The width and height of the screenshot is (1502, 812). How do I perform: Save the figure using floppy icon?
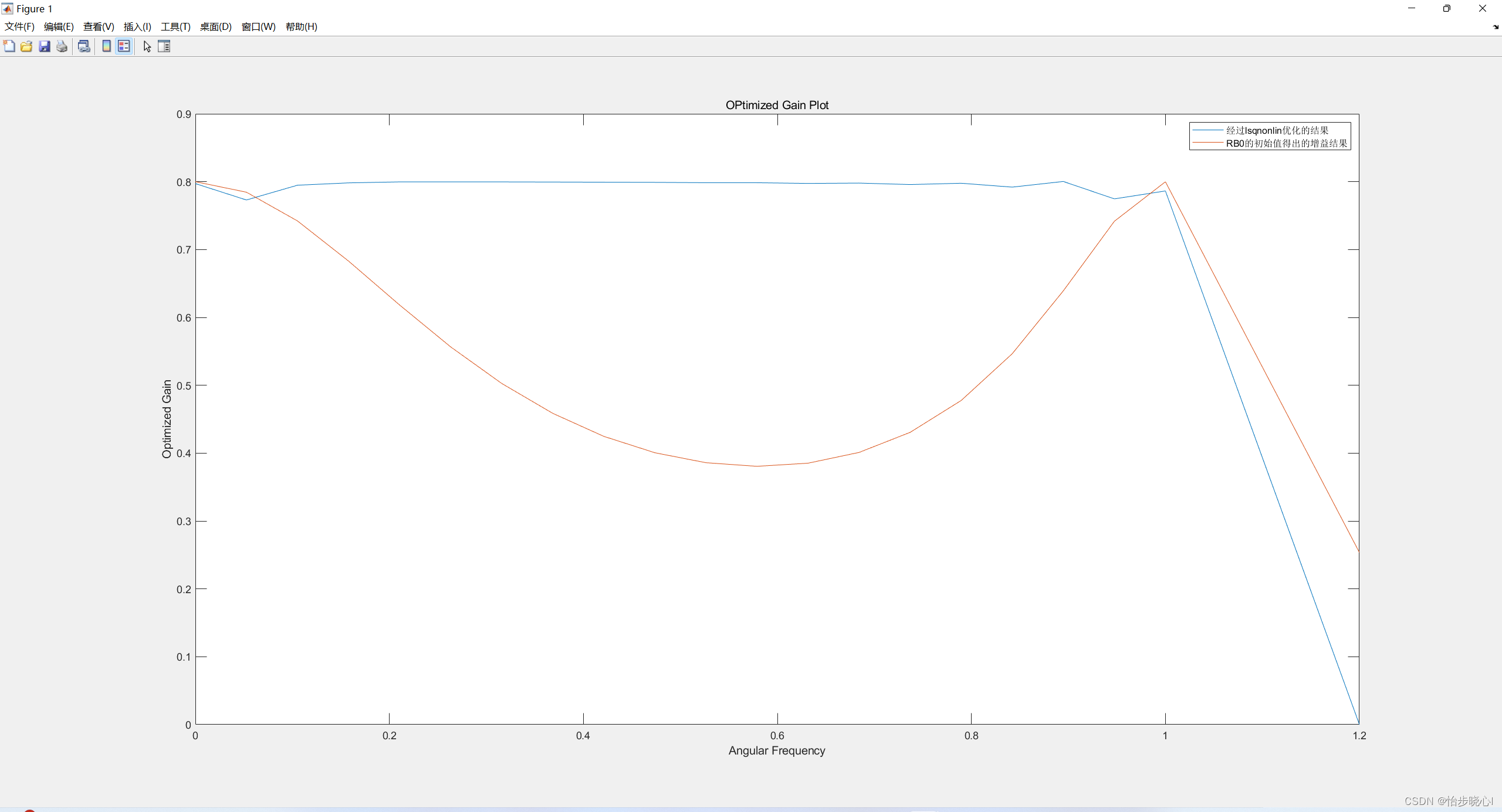click(x=44, y=46)
